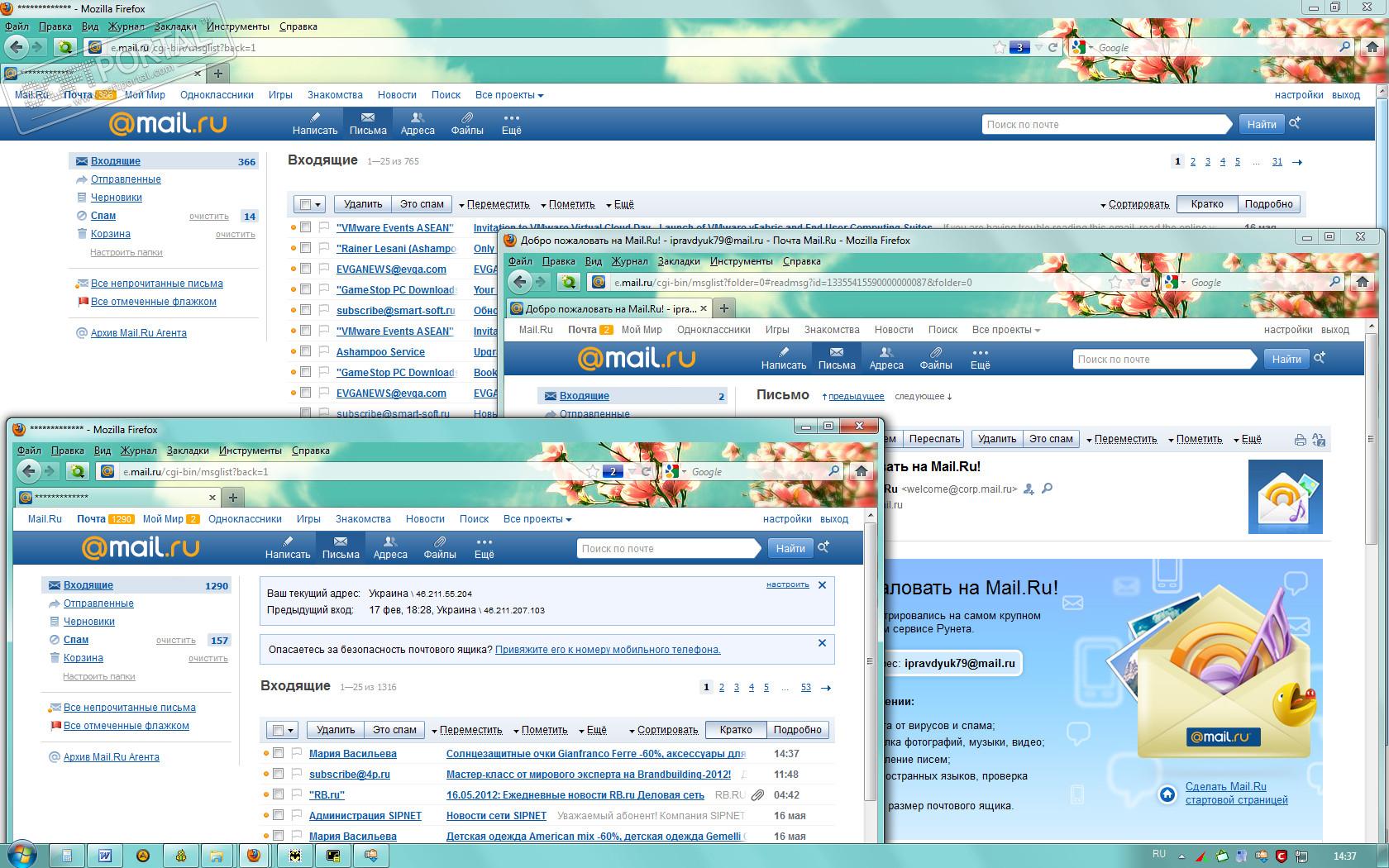The image size is (1389, 868).
Task: Expand Пометить dropdown in middle window
Action: pos(1196,440)
